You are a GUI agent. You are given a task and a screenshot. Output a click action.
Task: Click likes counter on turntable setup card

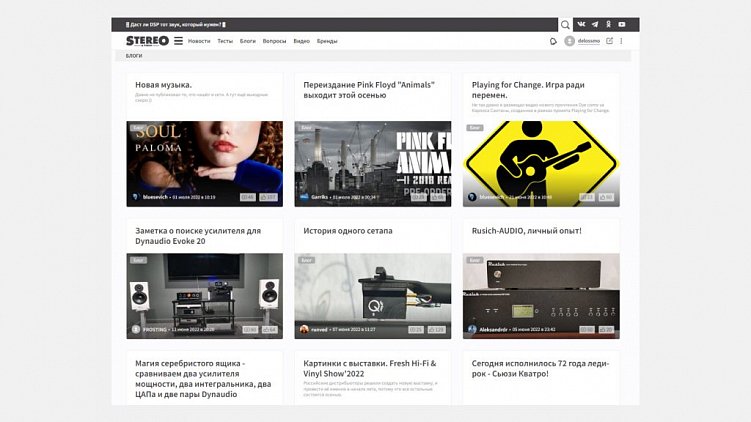tap(436, 330)
